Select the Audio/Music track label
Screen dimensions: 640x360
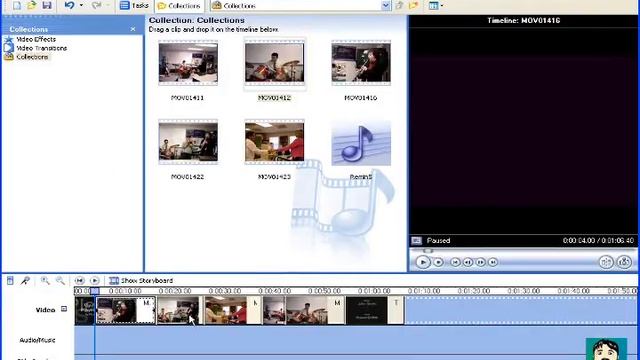[37, 340]
